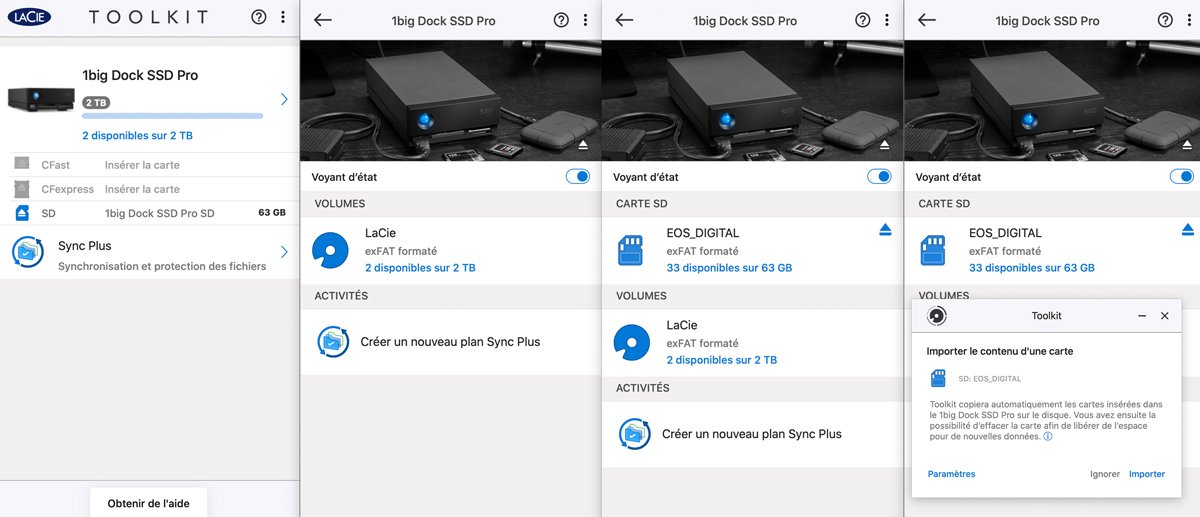The width and height of the screenshot is (1200, 517).
Task: Eject device via photo icon in LaCie-only panel
Action: click(583, 145)
